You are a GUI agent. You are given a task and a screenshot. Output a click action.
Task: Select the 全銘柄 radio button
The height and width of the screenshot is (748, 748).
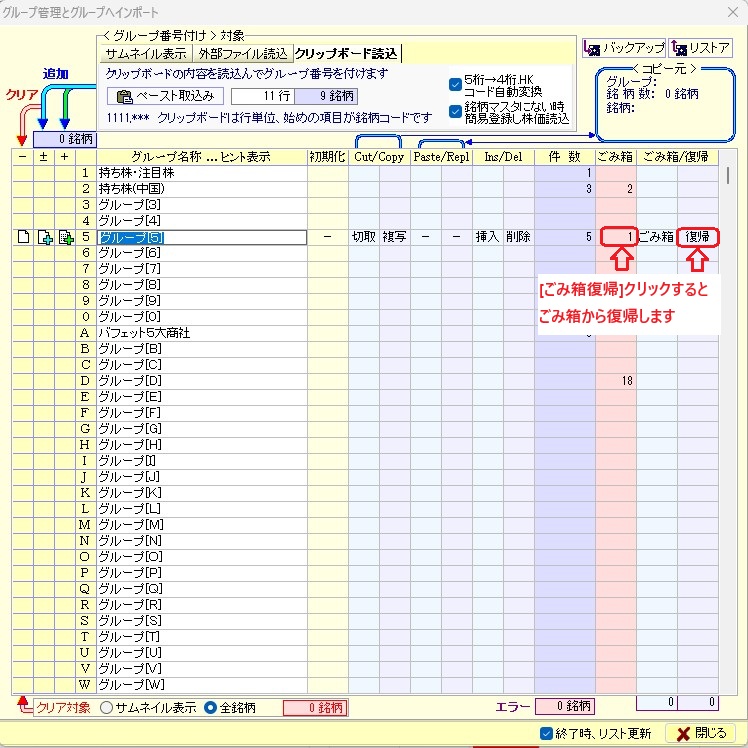click(x=210, y=708)
